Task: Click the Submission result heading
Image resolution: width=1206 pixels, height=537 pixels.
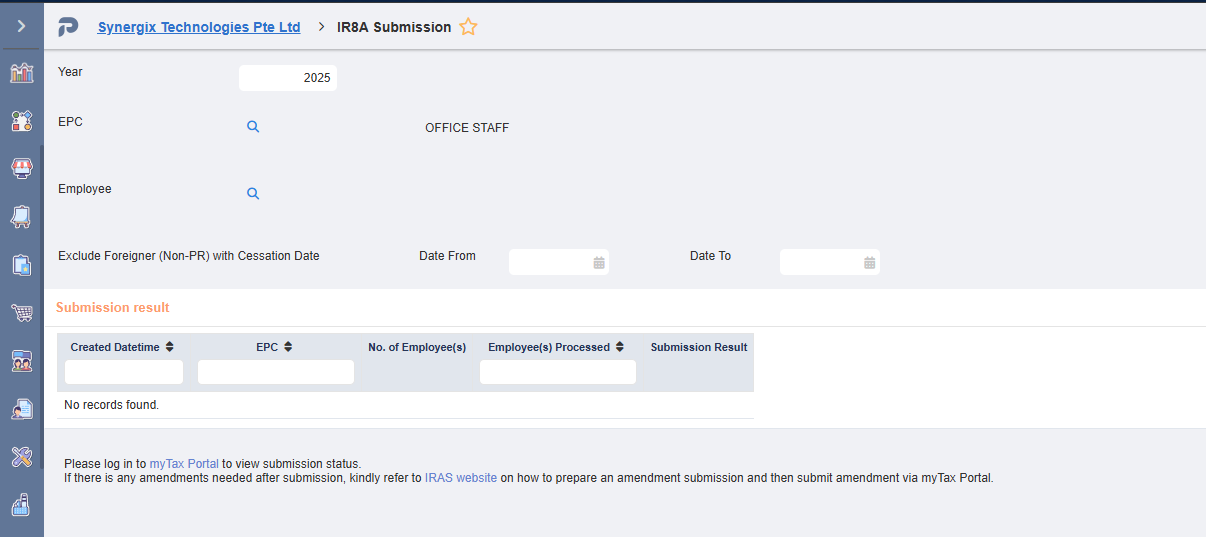Action: (x=113, y=308)
